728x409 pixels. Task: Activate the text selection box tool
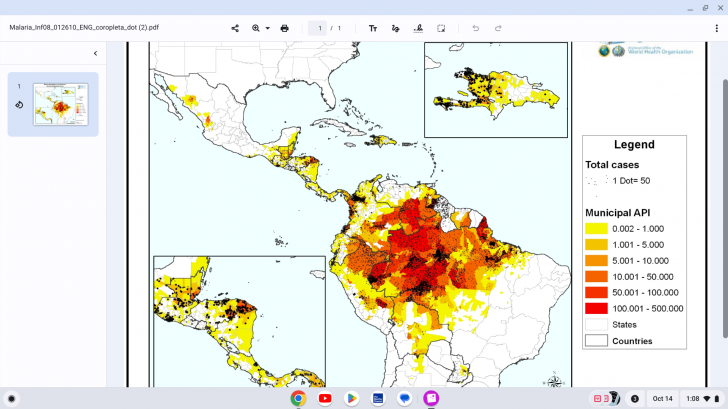coord(441,28)
